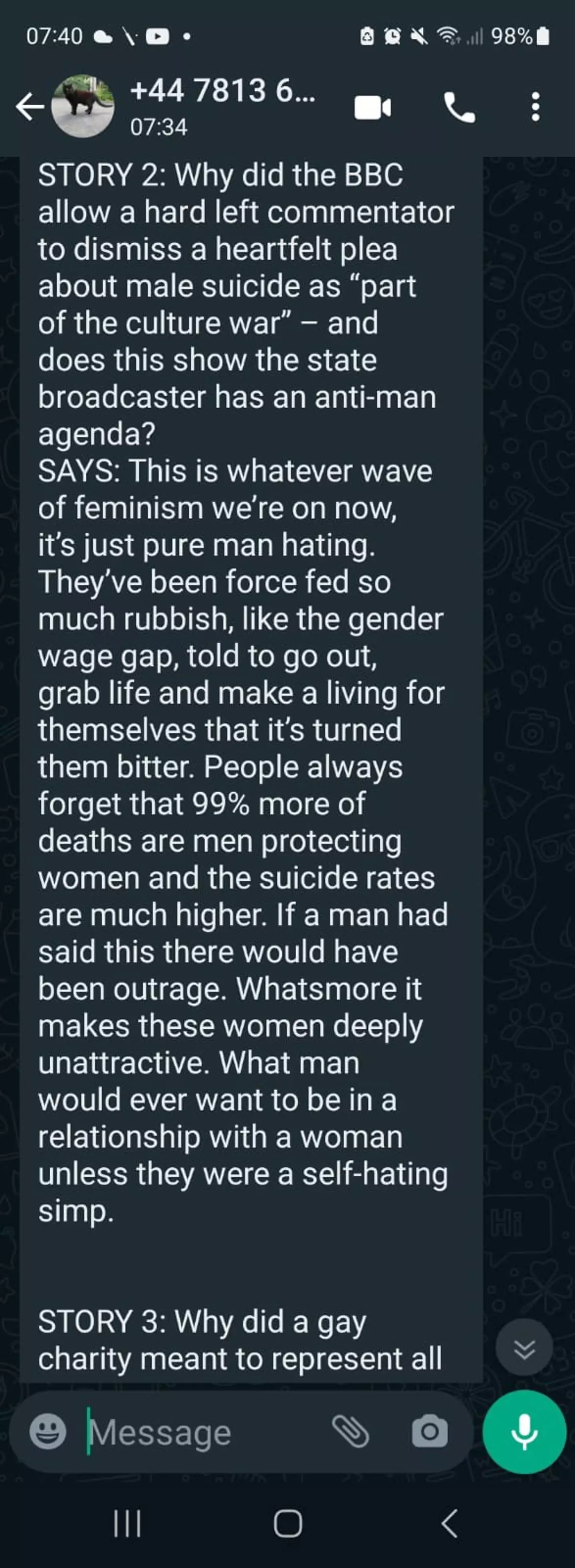This screenshot has width=575, height=1568.
Task: Open contact info for +44 7813 number
Action: click(223, 91)
